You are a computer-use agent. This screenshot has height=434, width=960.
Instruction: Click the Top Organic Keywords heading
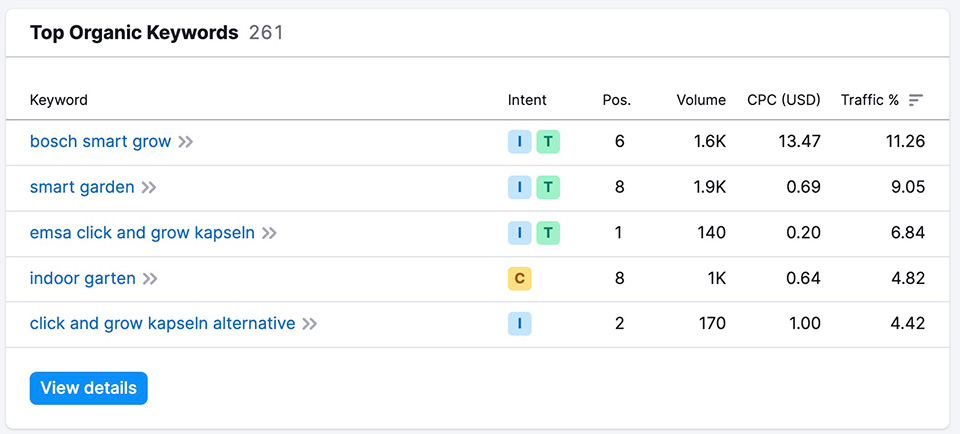coord(134,32)
